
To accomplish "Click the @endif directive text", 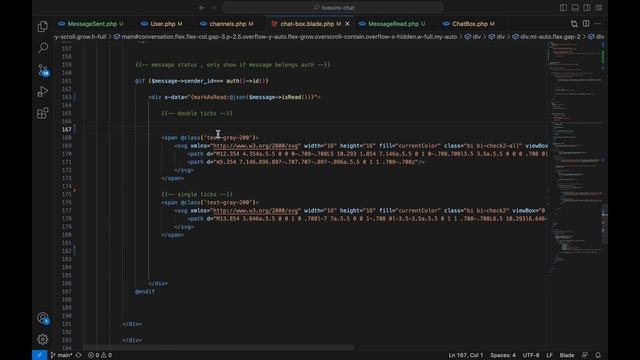I will pos(145,291).
